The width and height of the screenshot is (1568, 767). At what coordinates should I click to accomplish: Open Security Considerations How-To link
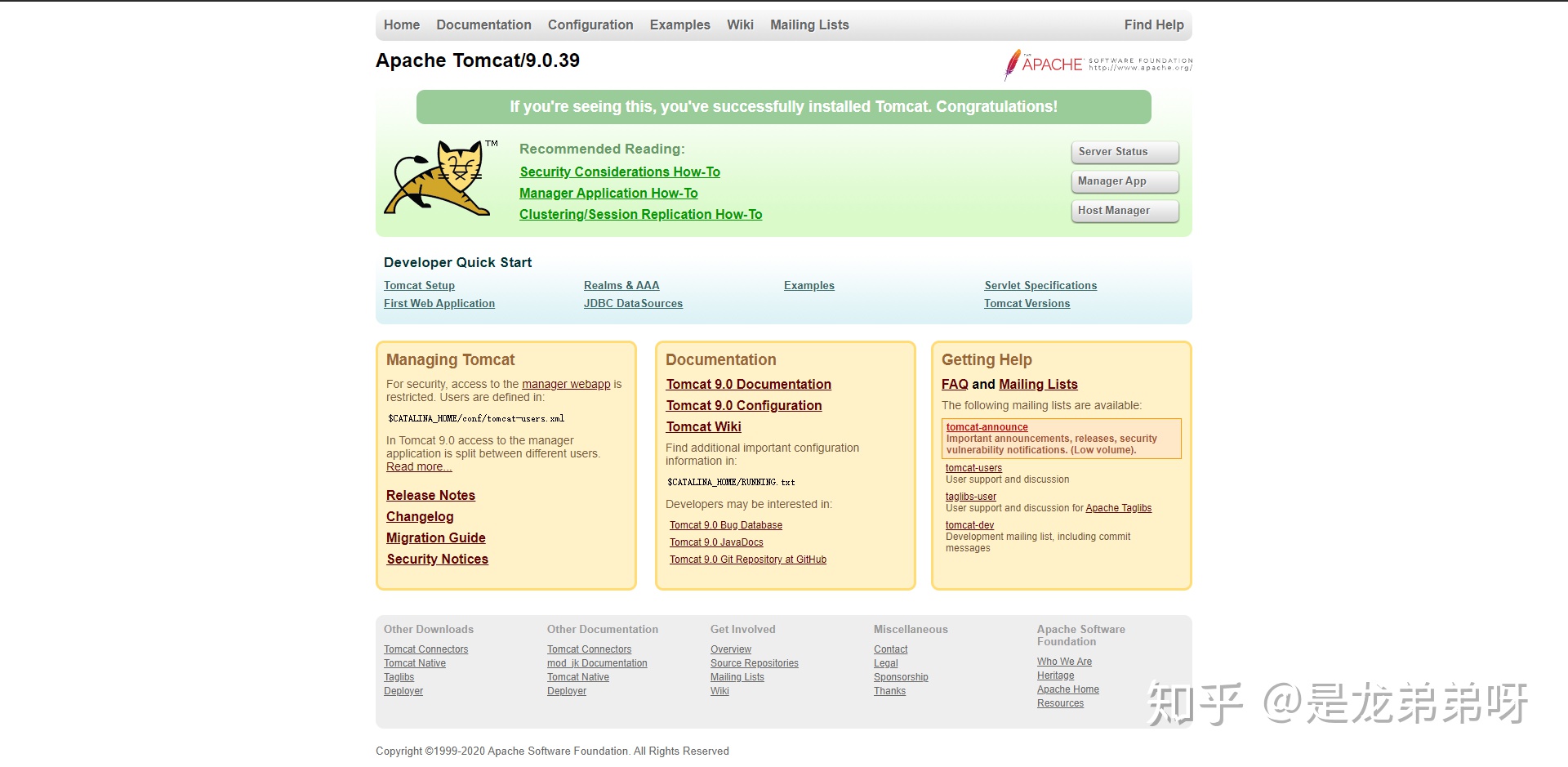(x=620, y=172)
